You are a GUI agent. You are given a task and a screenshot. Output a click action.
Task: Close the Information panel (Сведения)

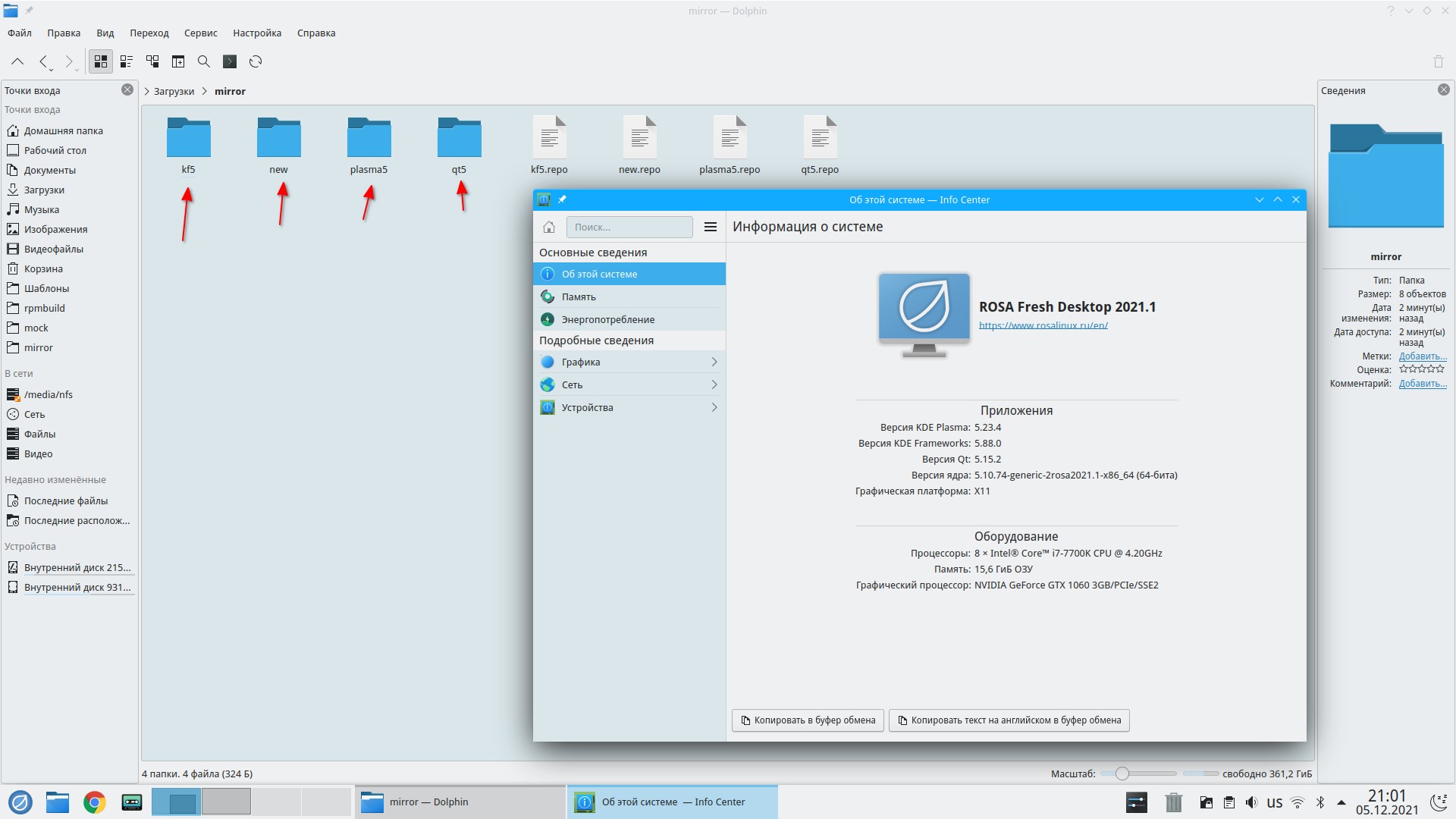pos(1443,89)
